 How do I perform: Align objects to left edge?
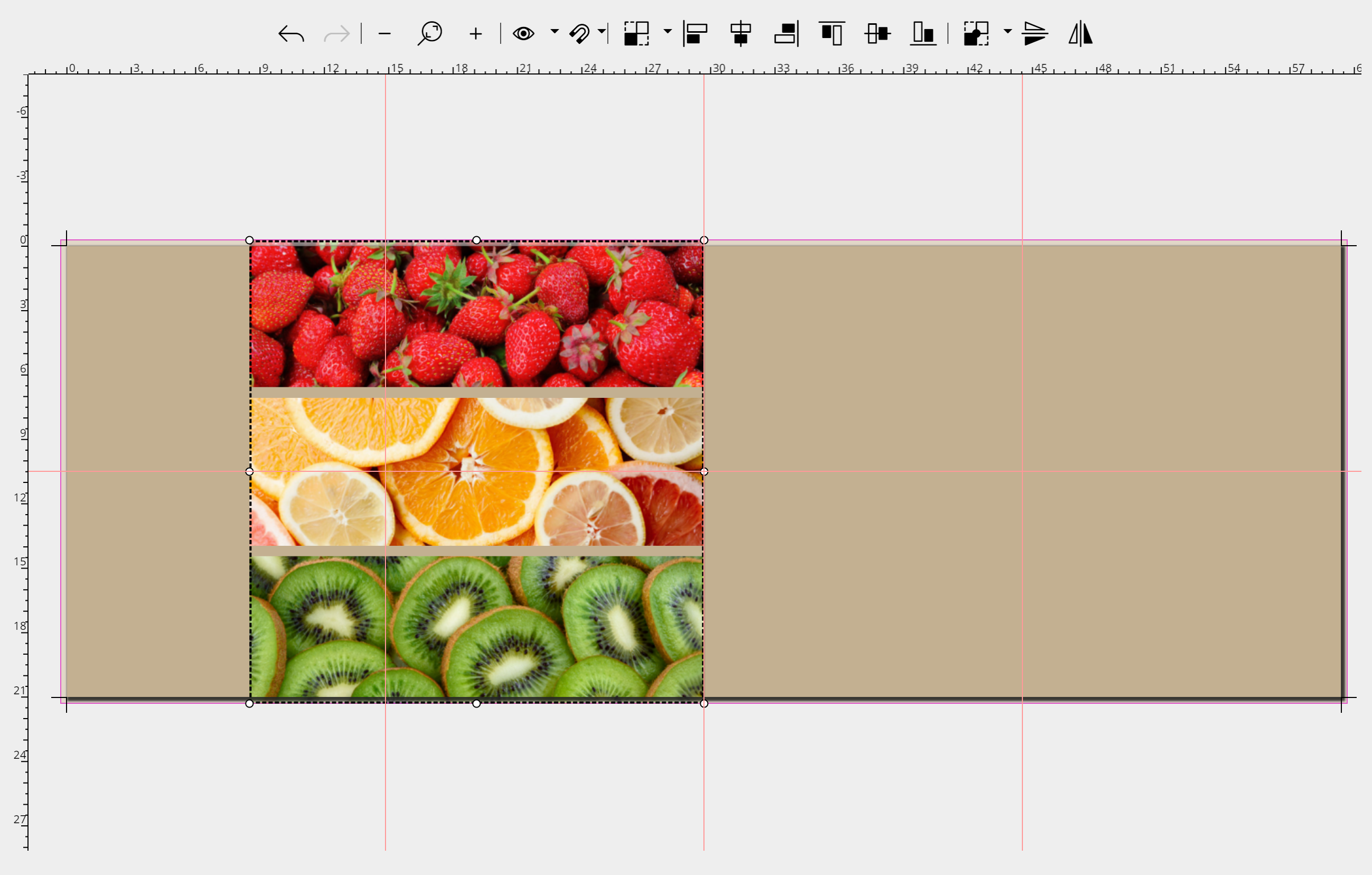(695, 34)
